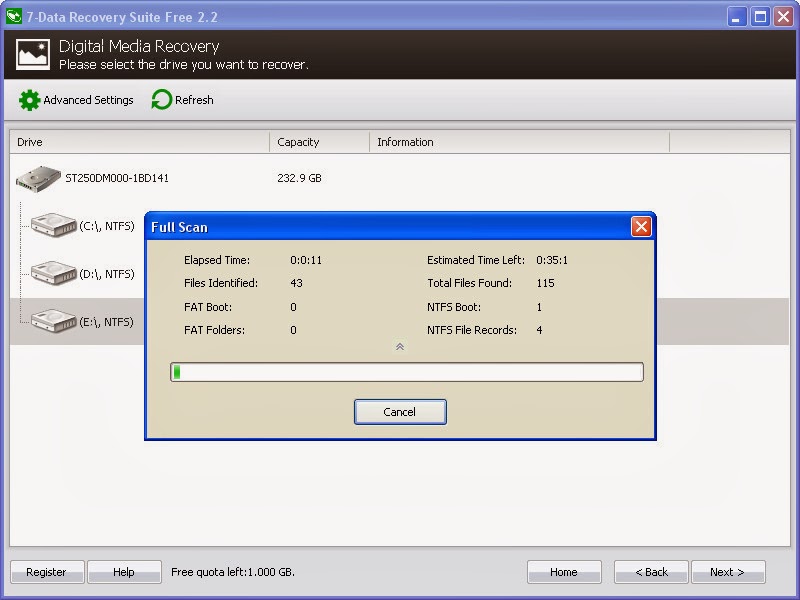
Task: Select the ST250DM000-1BD141 drive name
Action: (x=117, y=178)
